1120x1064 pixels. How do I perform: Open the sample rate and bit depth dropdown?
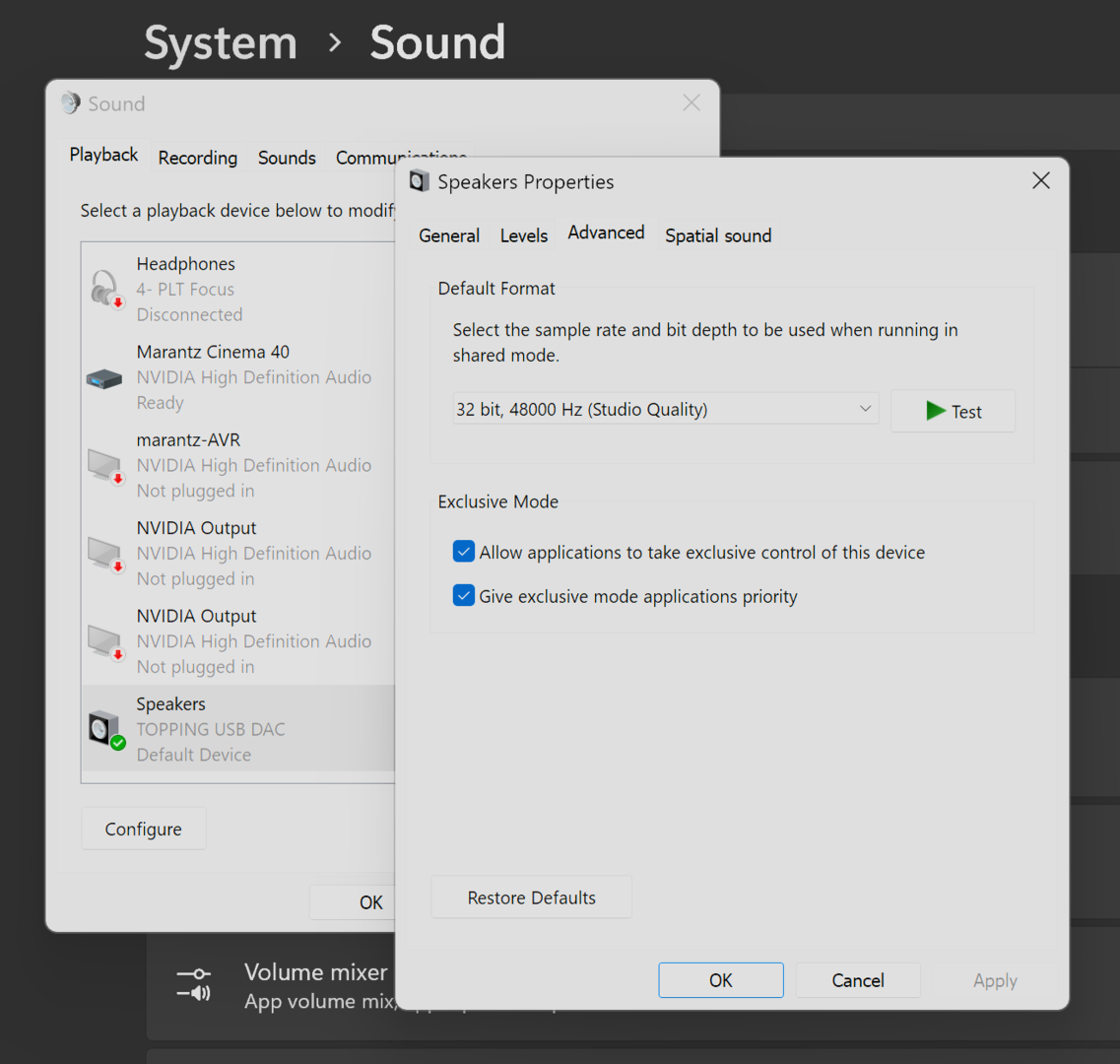point(665,410)
